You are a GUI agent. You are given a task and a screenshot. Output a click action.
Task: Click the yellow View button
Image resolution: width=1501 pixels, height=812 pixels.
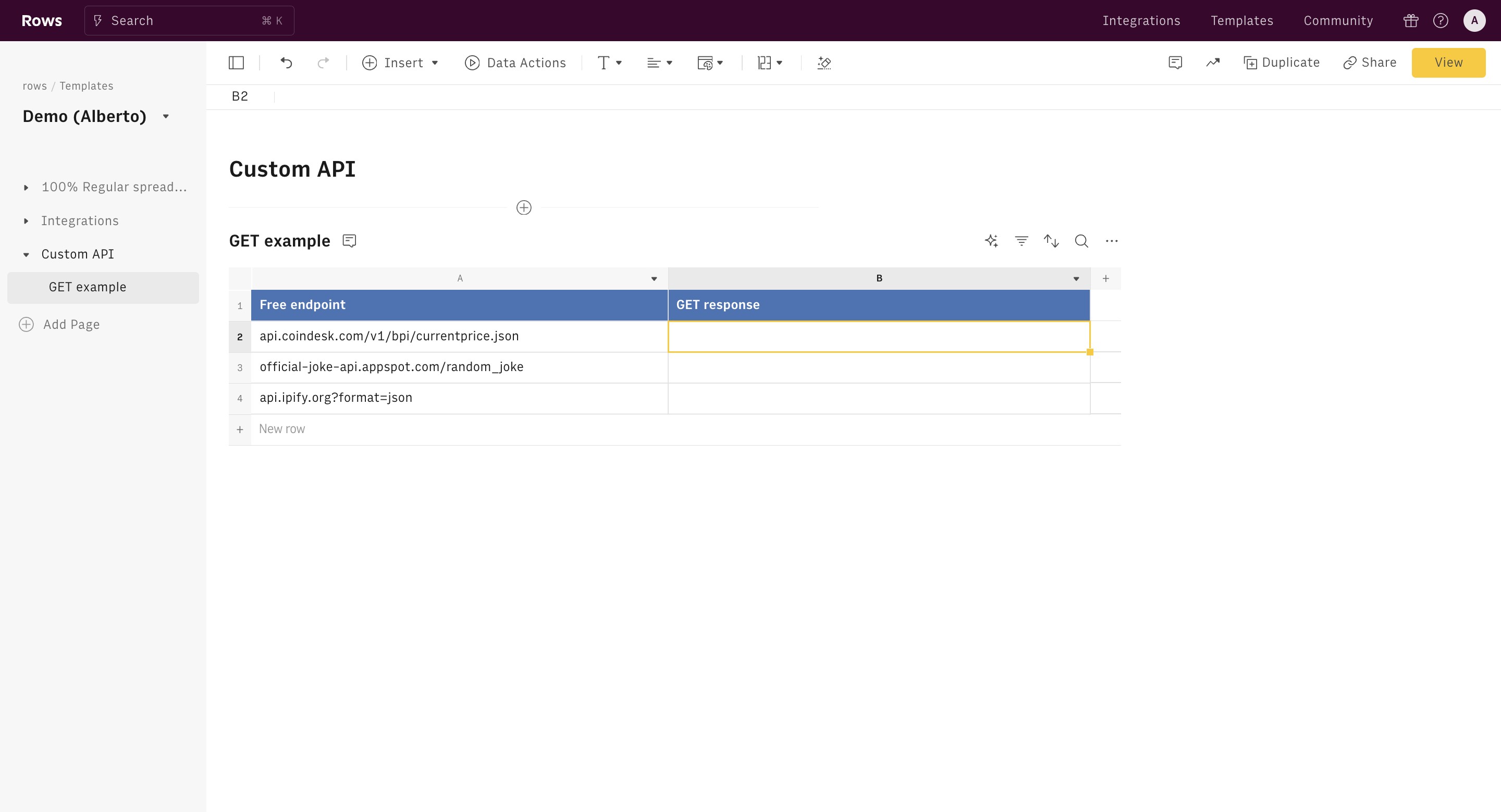point(1448,63)
